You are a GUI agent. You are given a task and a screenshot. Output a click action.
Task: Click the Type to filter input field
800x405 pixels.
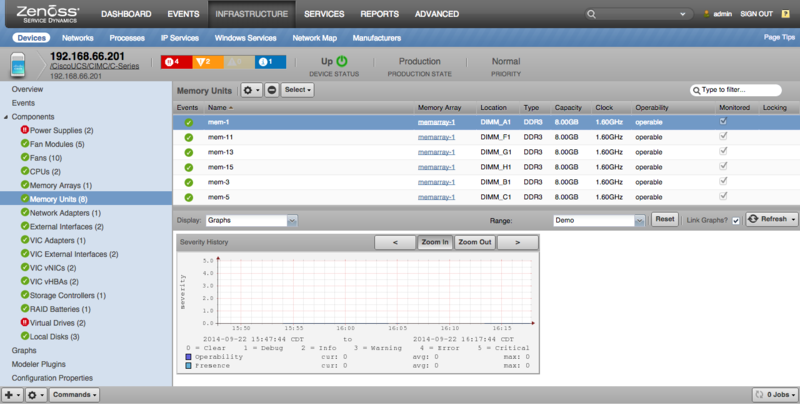[736, 90]
